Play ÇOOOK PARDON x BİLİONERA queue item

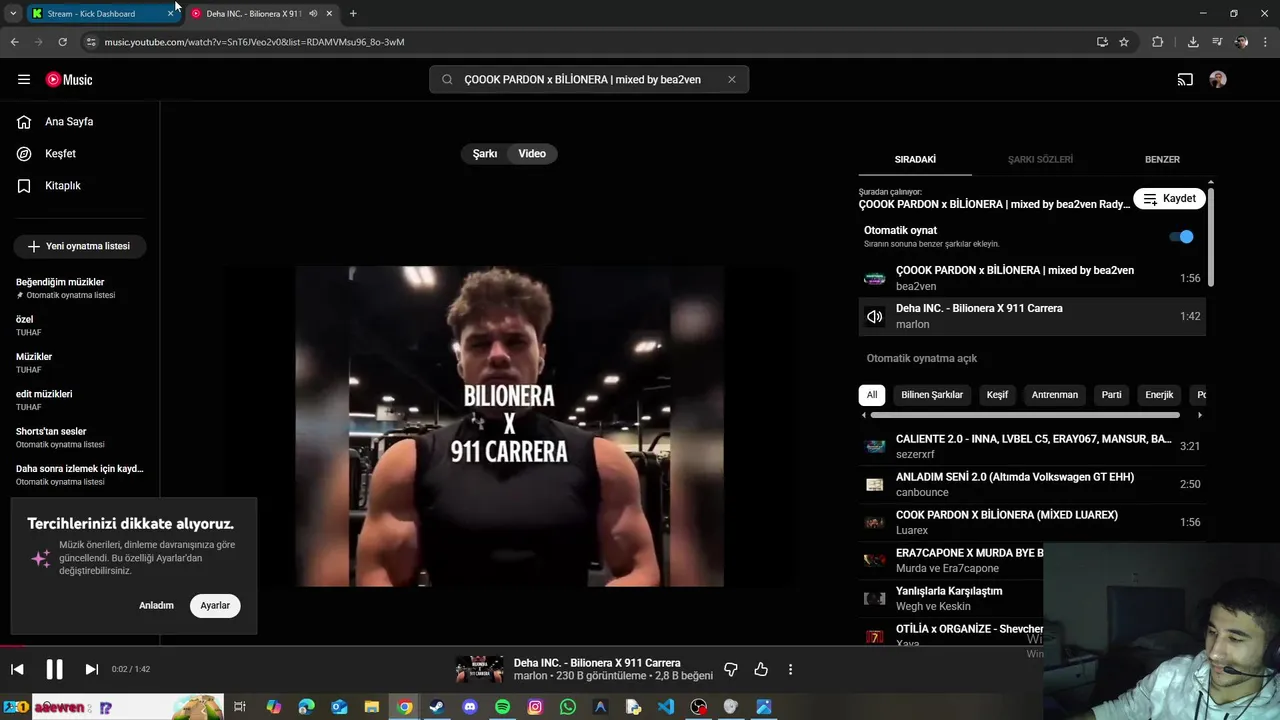1032,278
